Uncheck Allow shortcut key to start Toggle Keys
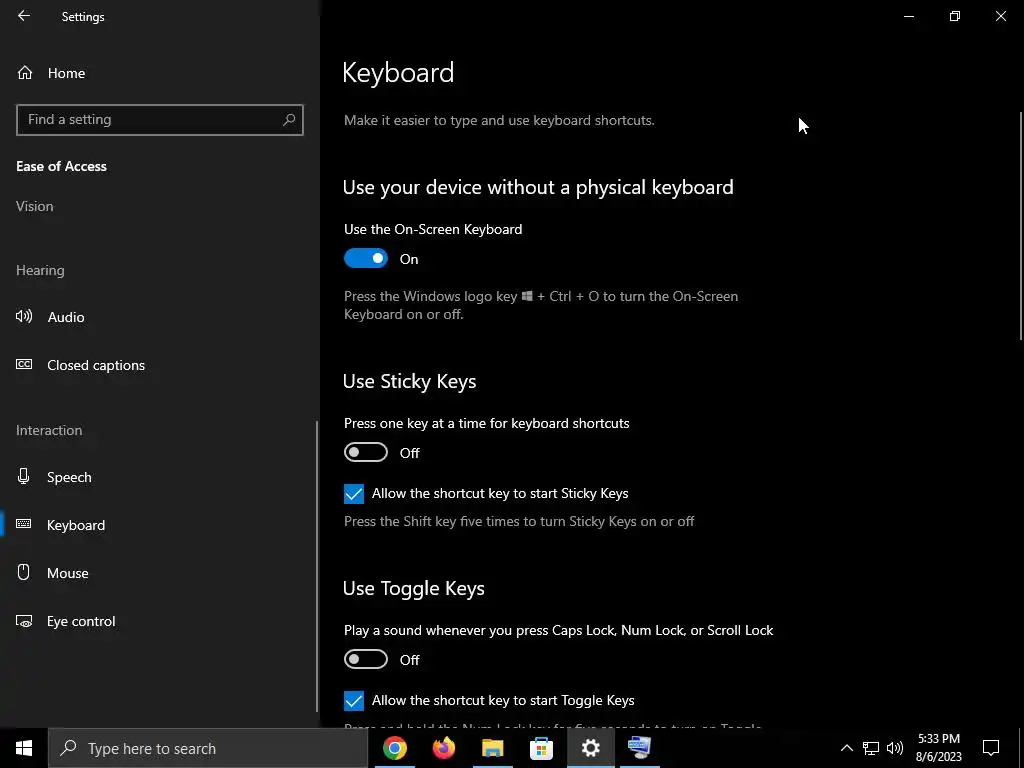This screenshot has height=768, width=1024. pyautogui.click(x=354, y=701)
